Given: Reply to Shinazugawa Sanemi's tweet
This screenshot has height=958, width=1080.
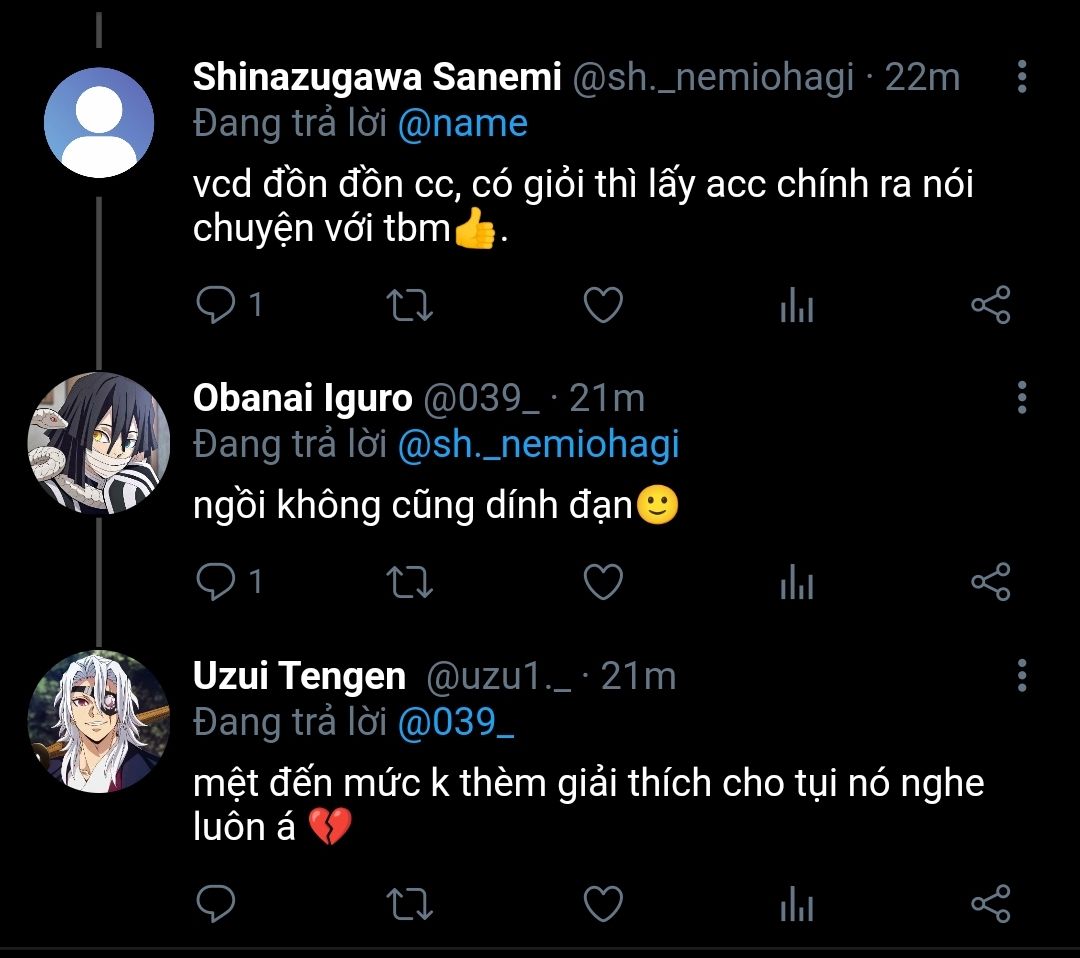Looking at the screenshot, I should pos(214,306).
